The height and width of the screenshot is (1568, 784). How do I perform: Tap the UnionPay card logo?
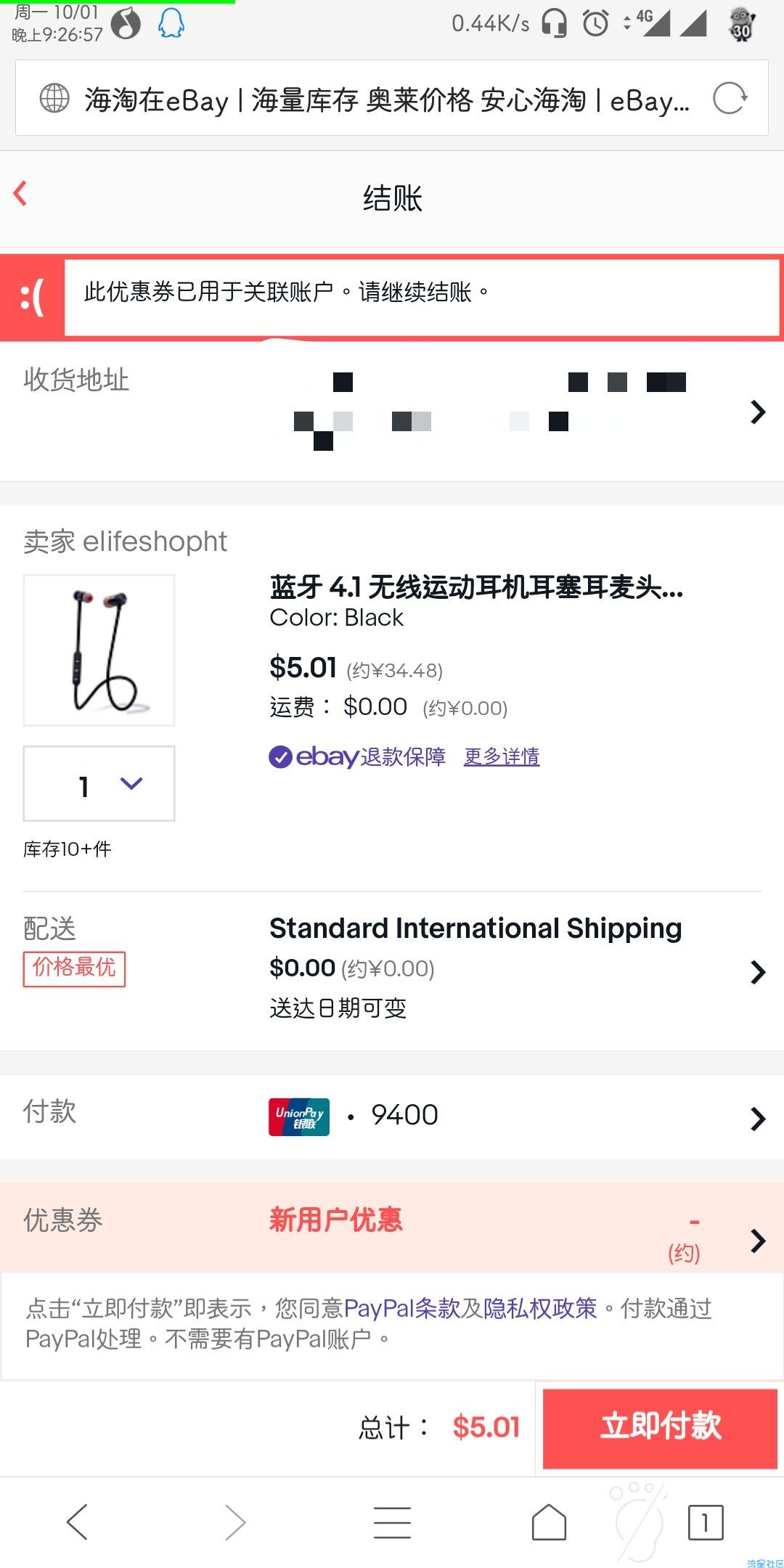pyautogui.click(x=299, y=1116)
